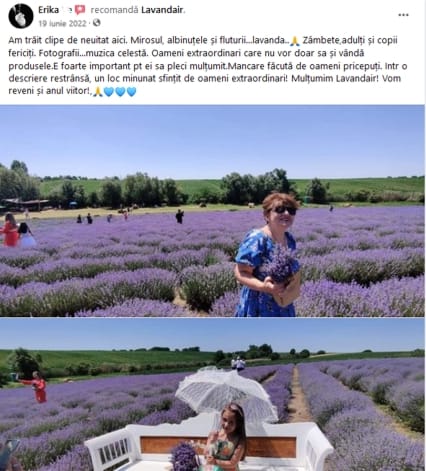Click the lavender bouquet held by woman
The width and height of the screenshot is (426, 471).
pos(280,265)
